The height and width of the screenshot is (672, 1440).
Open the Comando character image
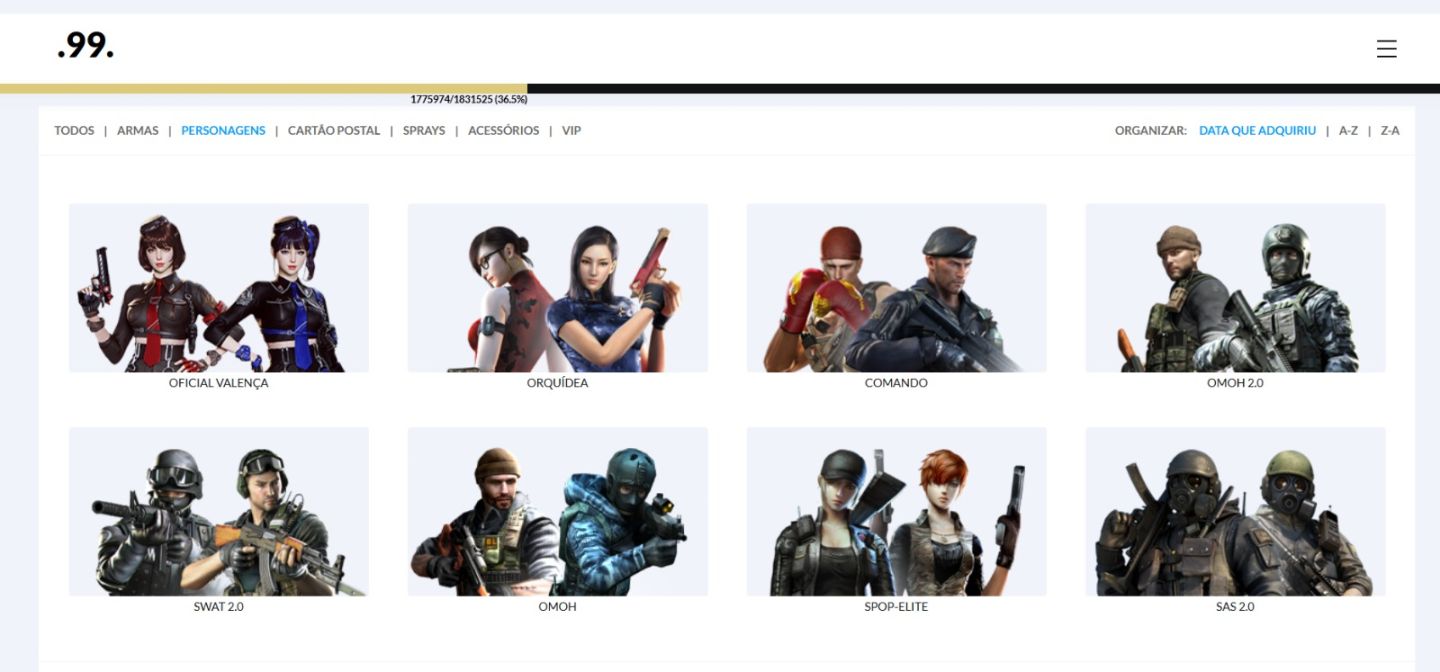897,288
